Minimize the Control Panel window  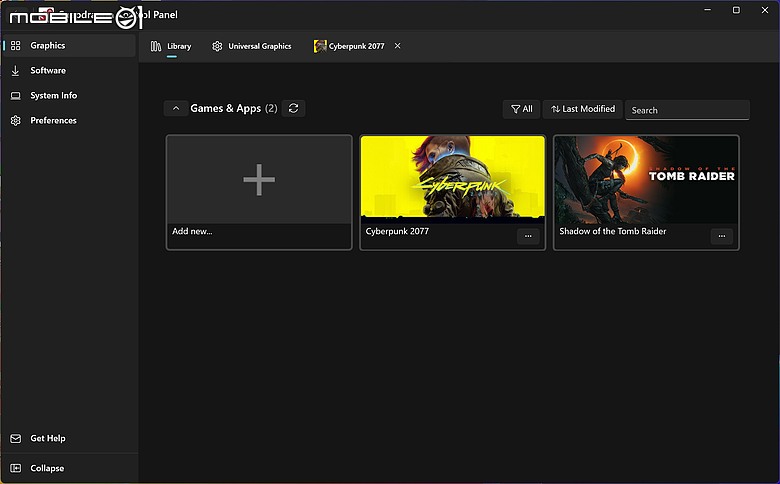[707, 10]
